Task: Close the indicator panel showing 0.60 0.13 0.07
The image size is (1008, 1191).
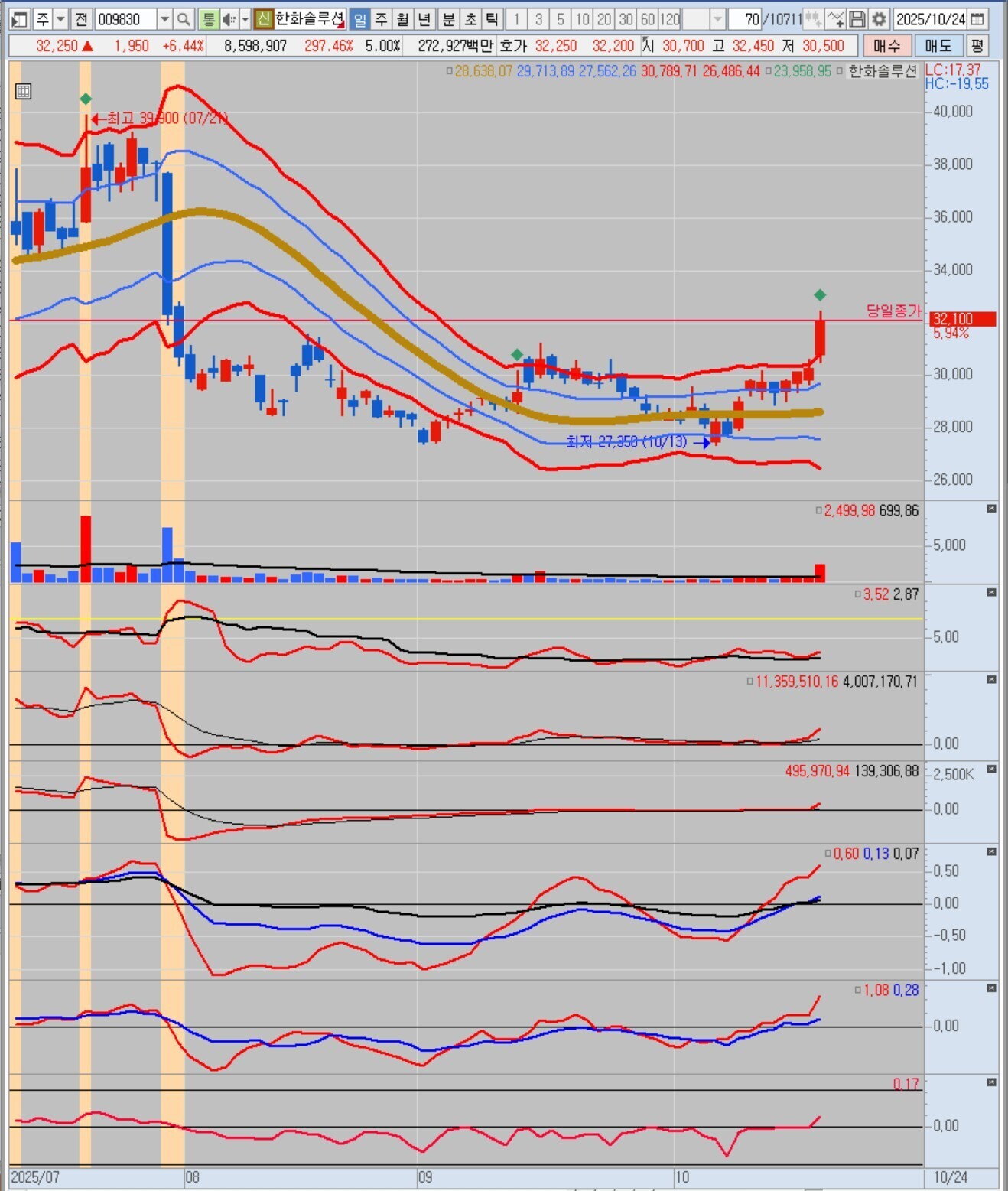Action: click(991, 851)
